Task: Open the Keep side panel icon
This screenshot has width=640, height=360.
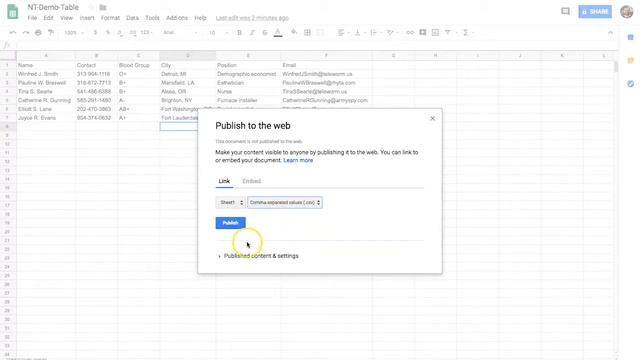Action: click(631, 60)
